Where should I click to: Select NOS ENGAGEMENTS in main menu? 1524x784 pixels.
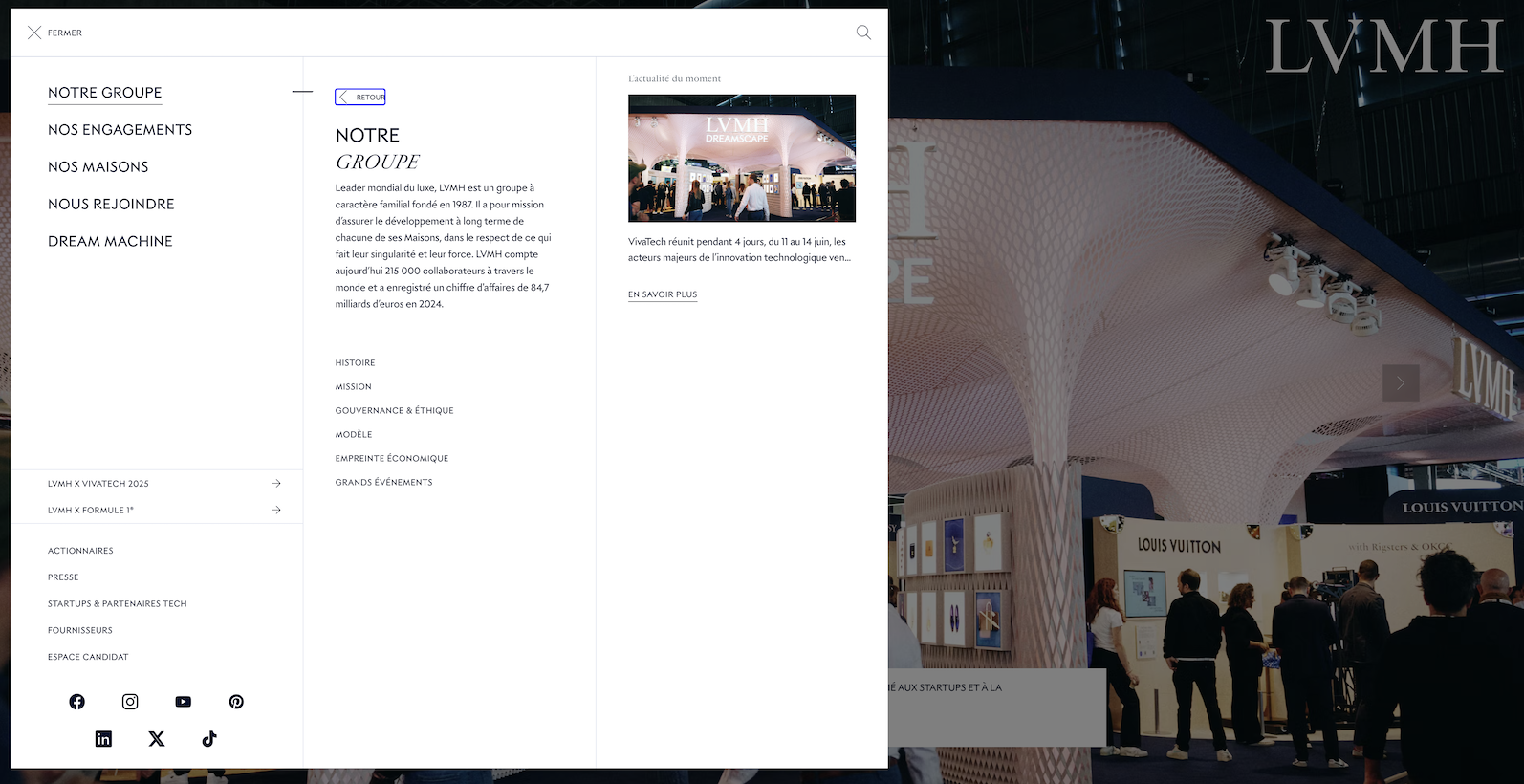(120, 130)
